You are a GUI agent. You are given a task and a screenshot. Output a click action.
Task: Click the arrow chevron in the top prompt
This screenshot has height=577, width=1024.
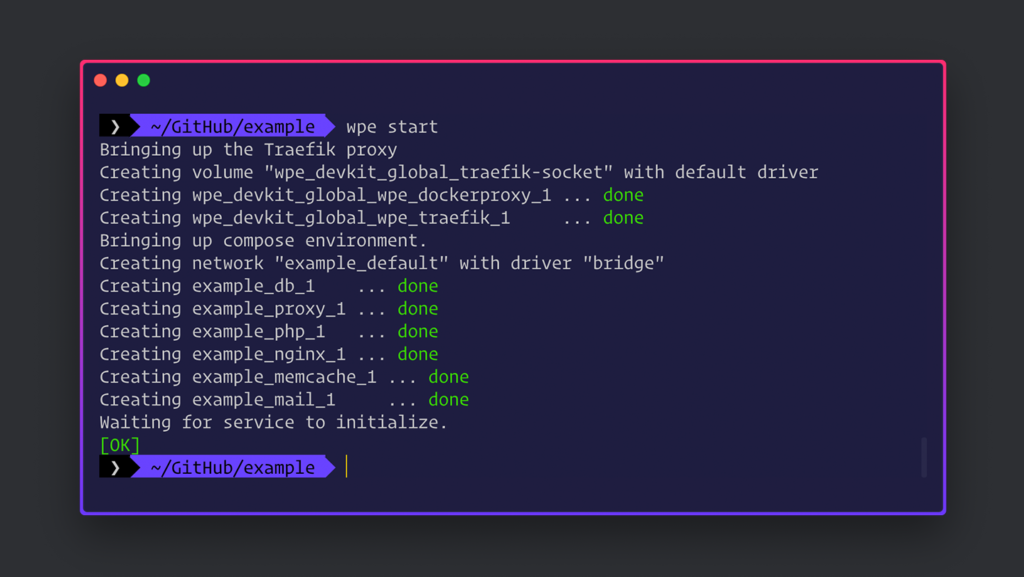[x=113, y=126]
